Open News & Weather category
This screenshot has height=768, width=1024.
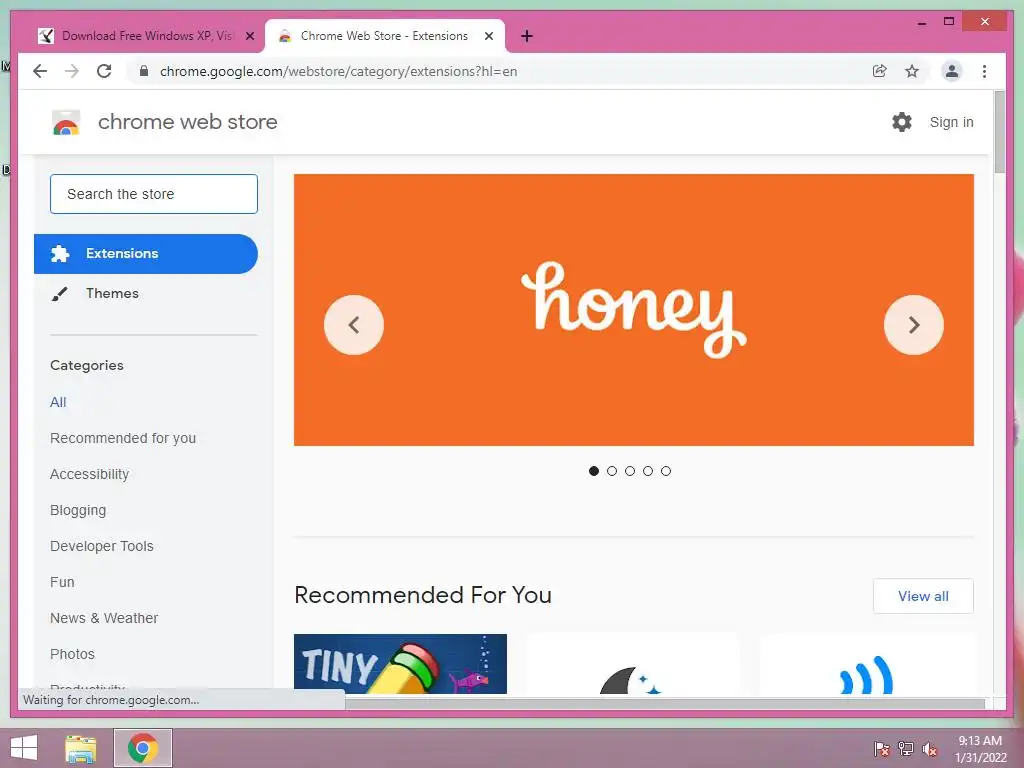104,618
